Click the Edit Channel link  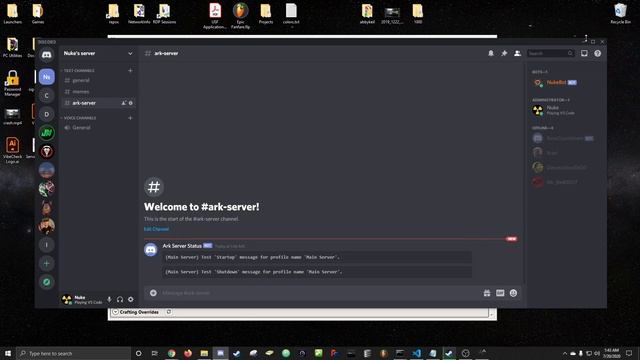(x=156, y=229)
